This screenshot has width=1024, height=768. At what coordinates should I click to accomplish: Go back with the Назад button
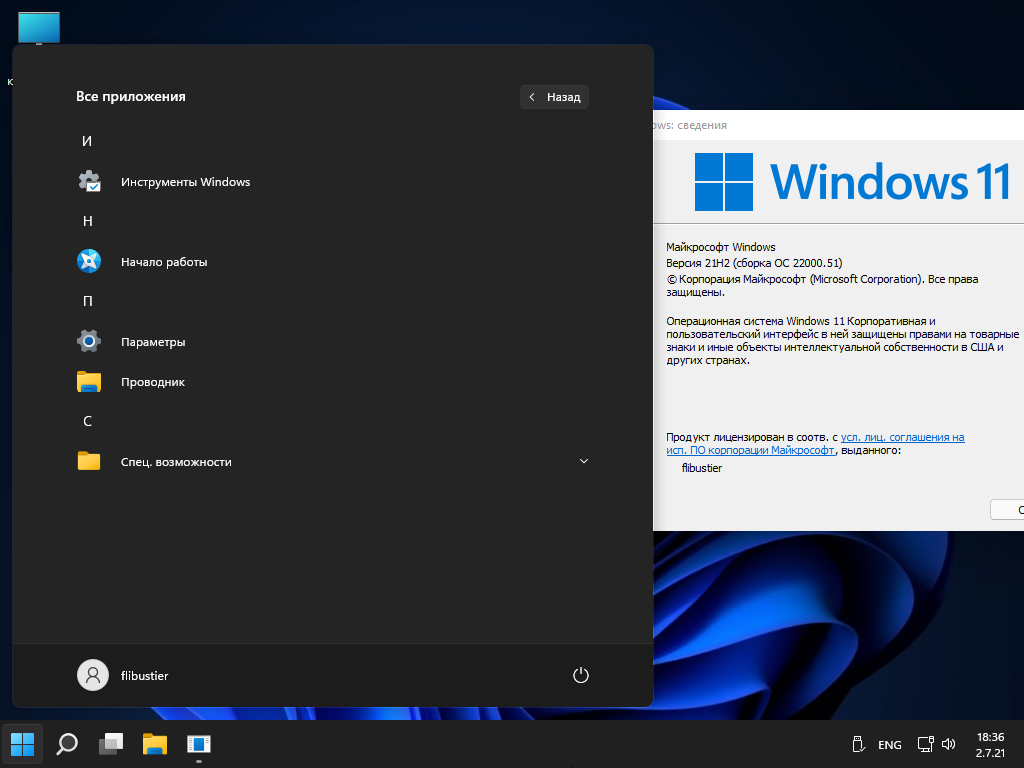[554, 97]
